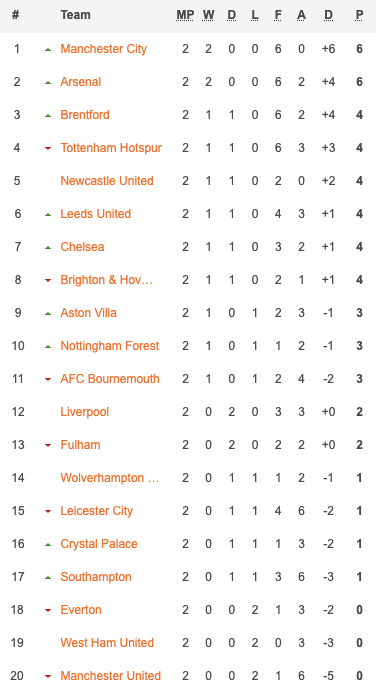The height and width of the screenshot is (690, 376).
Task: Click the red down arrow beside Tottenham Hotspur
Action: (48, 149)
